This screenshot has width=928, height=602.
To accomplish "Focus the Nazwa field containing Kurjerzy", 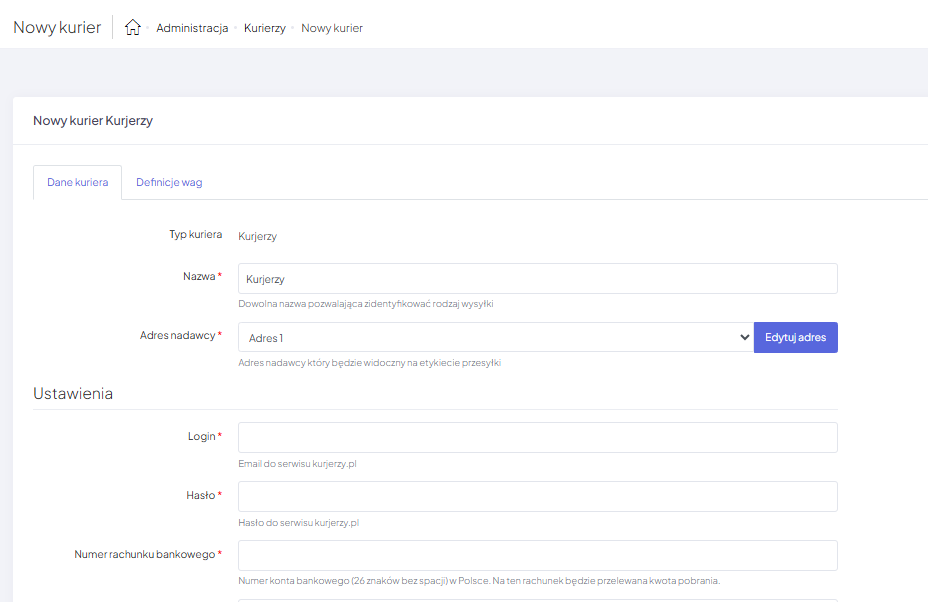I will [x=537, y=279].
